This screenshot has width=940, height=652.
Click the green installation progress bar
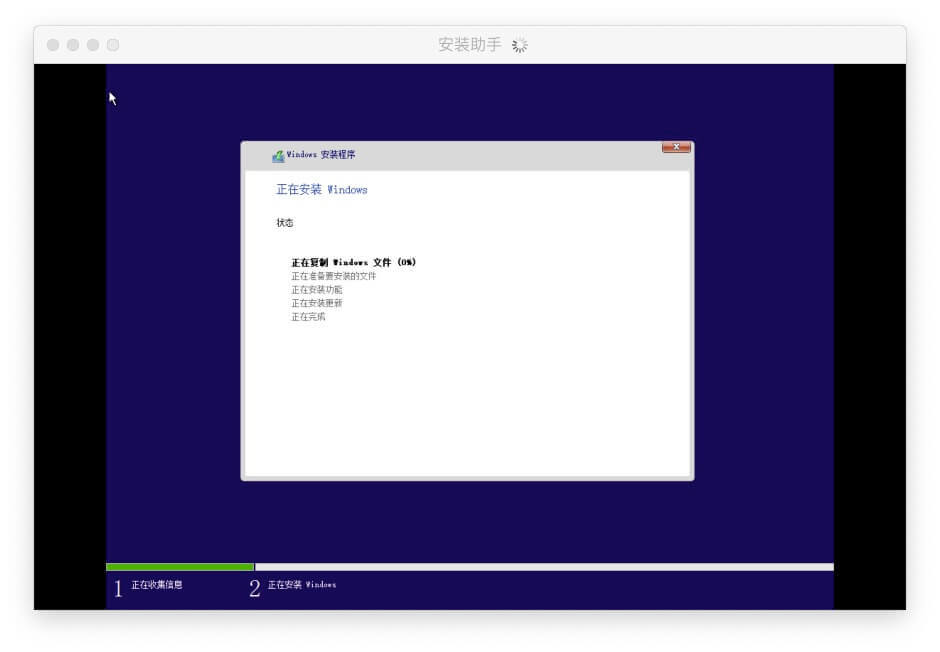coord(180,567)
